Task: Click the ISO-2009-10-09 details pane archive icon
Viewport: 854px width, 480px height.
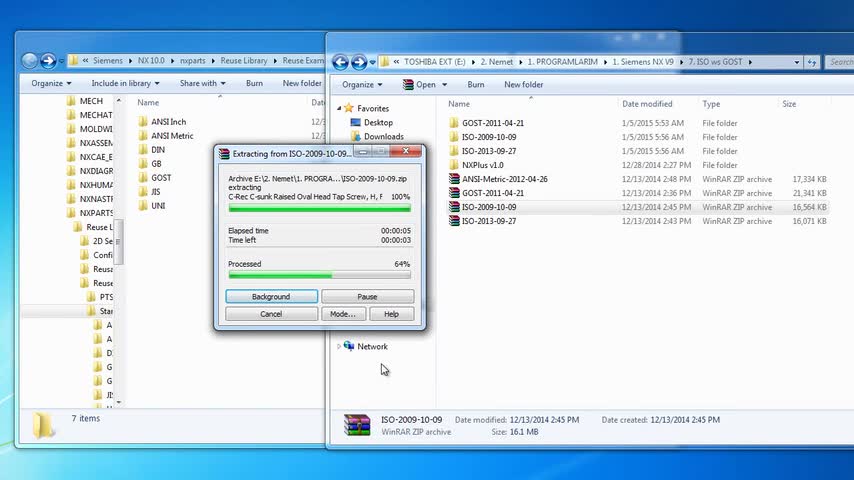Action: [x=357, y=425]
